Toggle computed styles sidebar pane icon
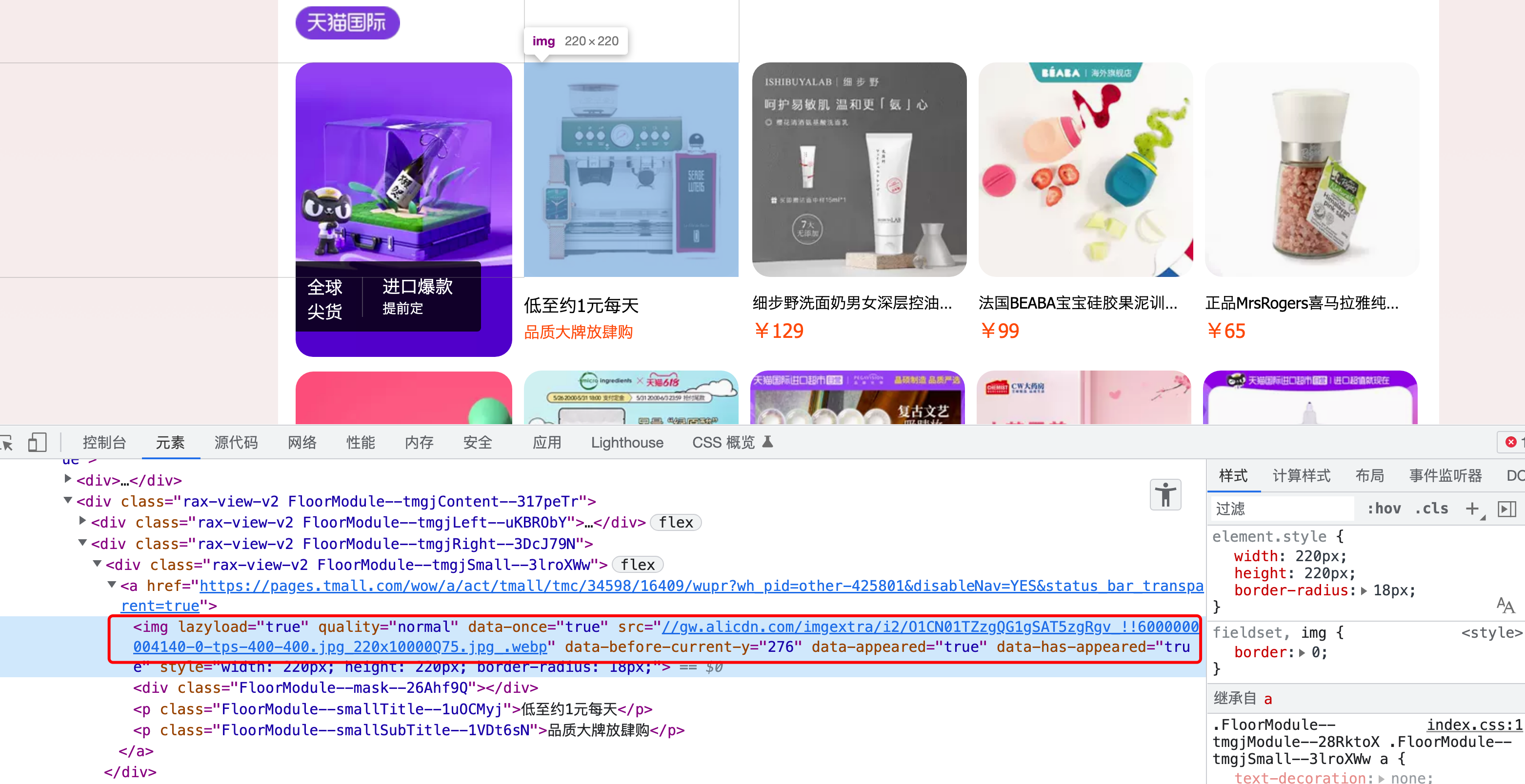The image size is (1525, 784). 1506,509
